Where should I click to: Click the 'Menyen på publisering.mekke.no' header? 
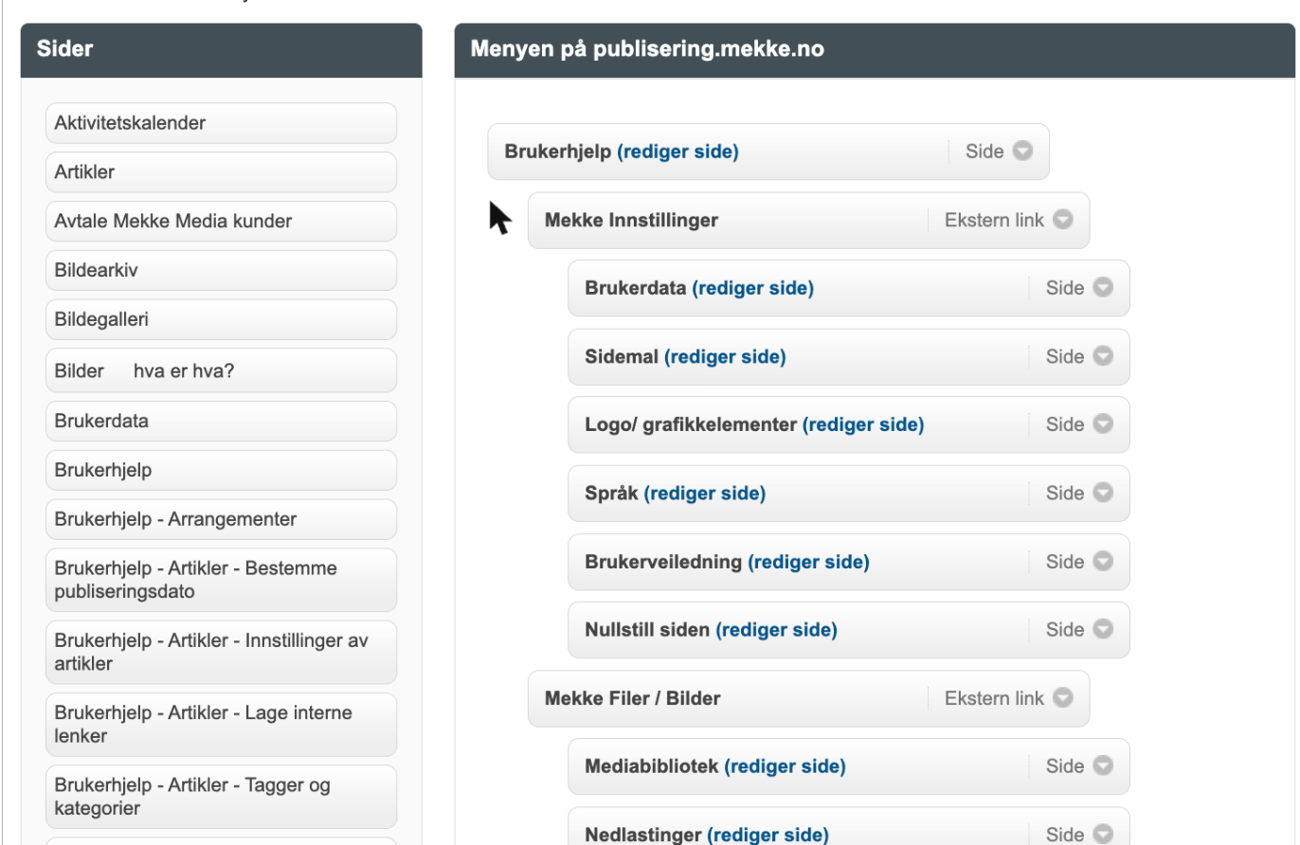(875, 50)
